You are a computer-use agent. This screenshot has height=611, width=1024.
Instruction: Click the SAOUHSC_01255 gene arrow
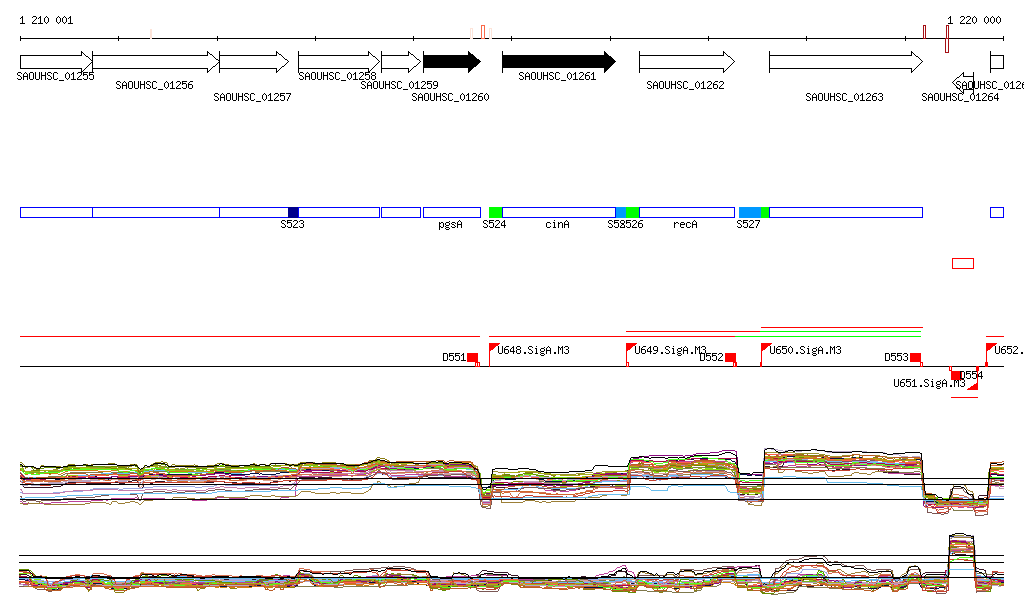pyautogui.click(x=56, y=62)
